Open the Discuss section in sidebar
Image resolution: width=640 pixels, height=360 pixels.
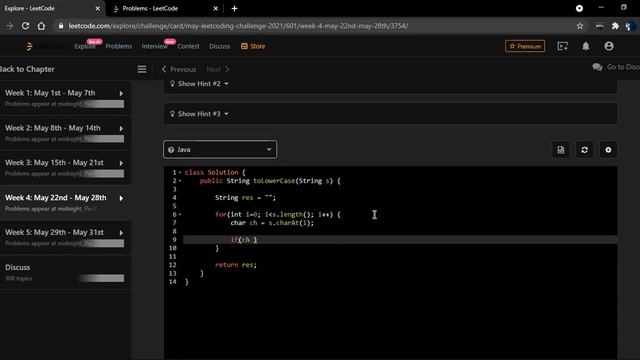(x=65, y=272)
